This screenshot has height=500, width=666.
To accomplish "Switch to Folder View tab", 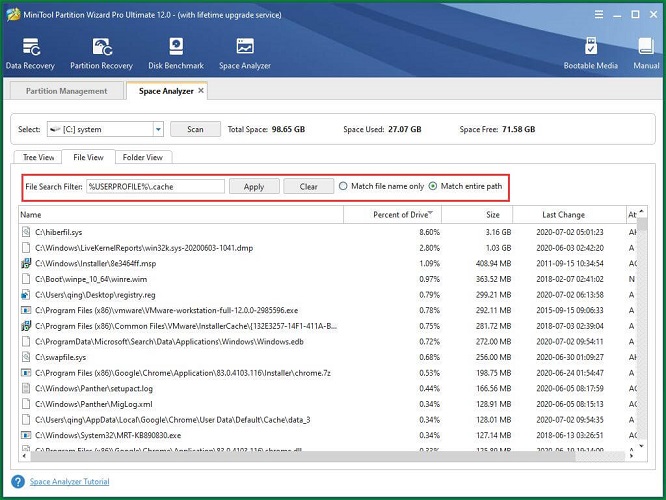I will tap(143, 157).
